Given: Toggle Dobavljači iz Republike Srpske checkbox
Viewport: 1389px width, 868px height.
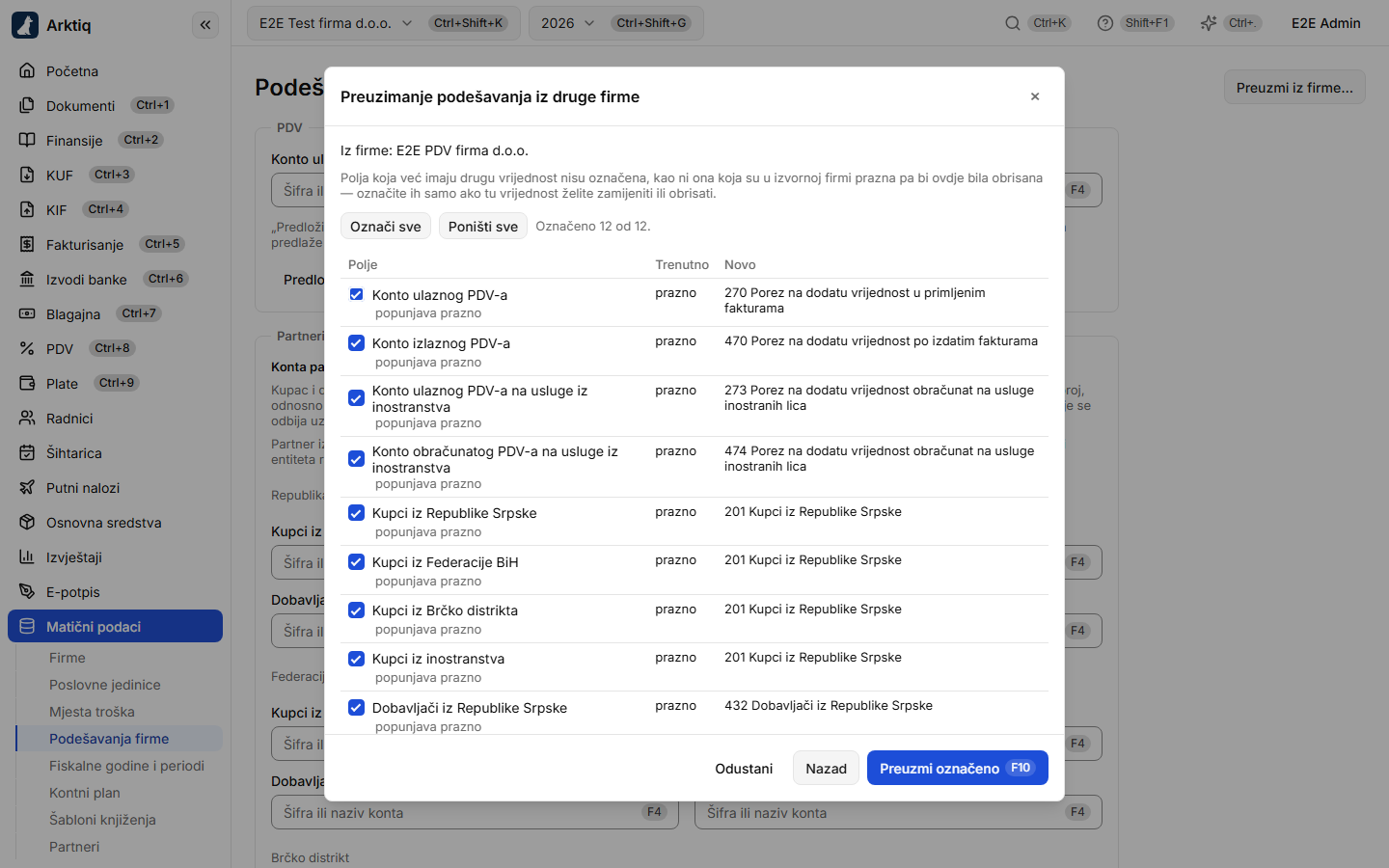Looking at the screenshot, I should [356, 707].
